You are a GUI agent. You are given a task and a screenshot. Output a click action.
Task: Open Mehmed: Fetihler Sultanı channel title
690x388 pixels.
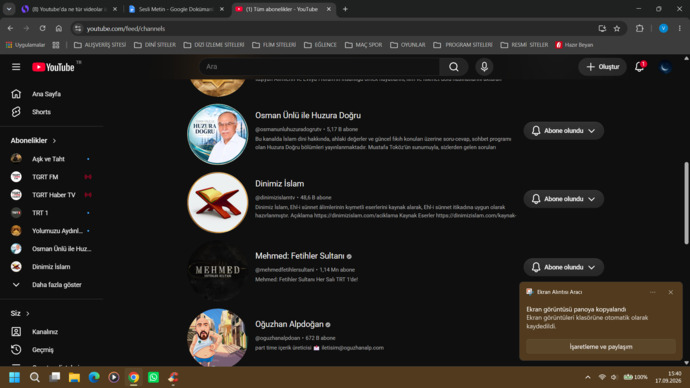click(300, 256)
